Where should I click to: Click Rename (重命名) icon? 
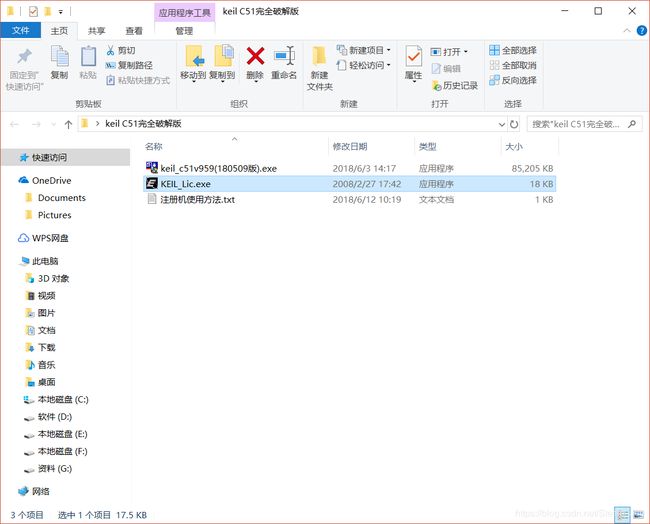coord(284,56)
